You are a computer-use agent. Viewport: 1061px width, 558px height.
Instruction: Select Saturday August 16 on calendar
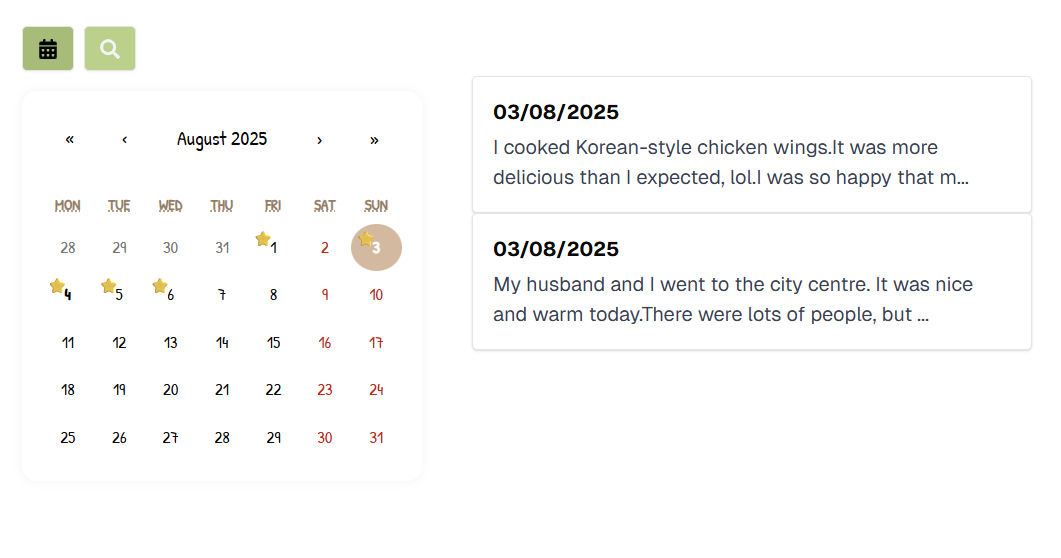(x=325, y=343)
